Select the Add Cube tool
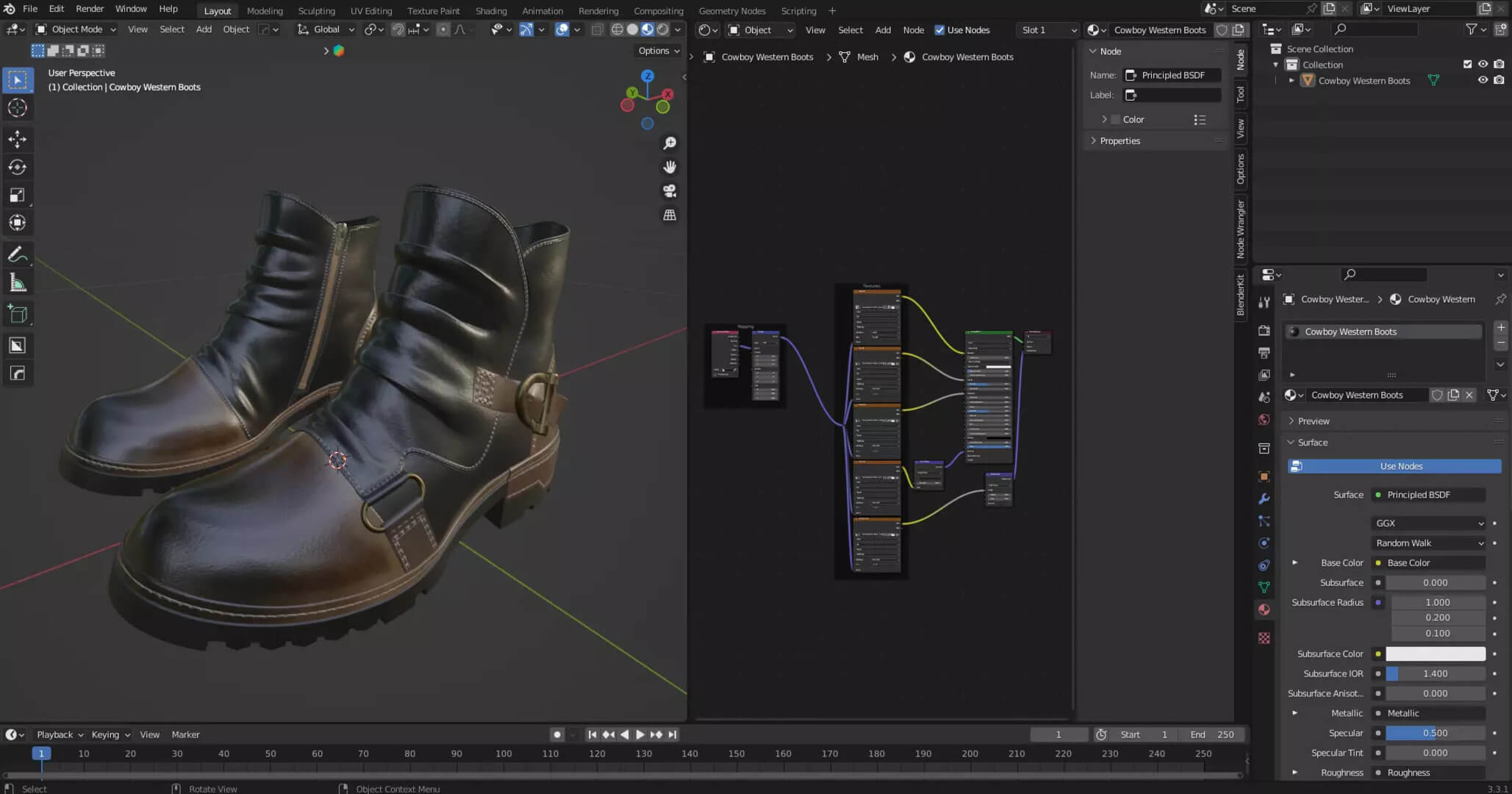Viewport: 1512px width, 794px height. (x=18, y=314)
